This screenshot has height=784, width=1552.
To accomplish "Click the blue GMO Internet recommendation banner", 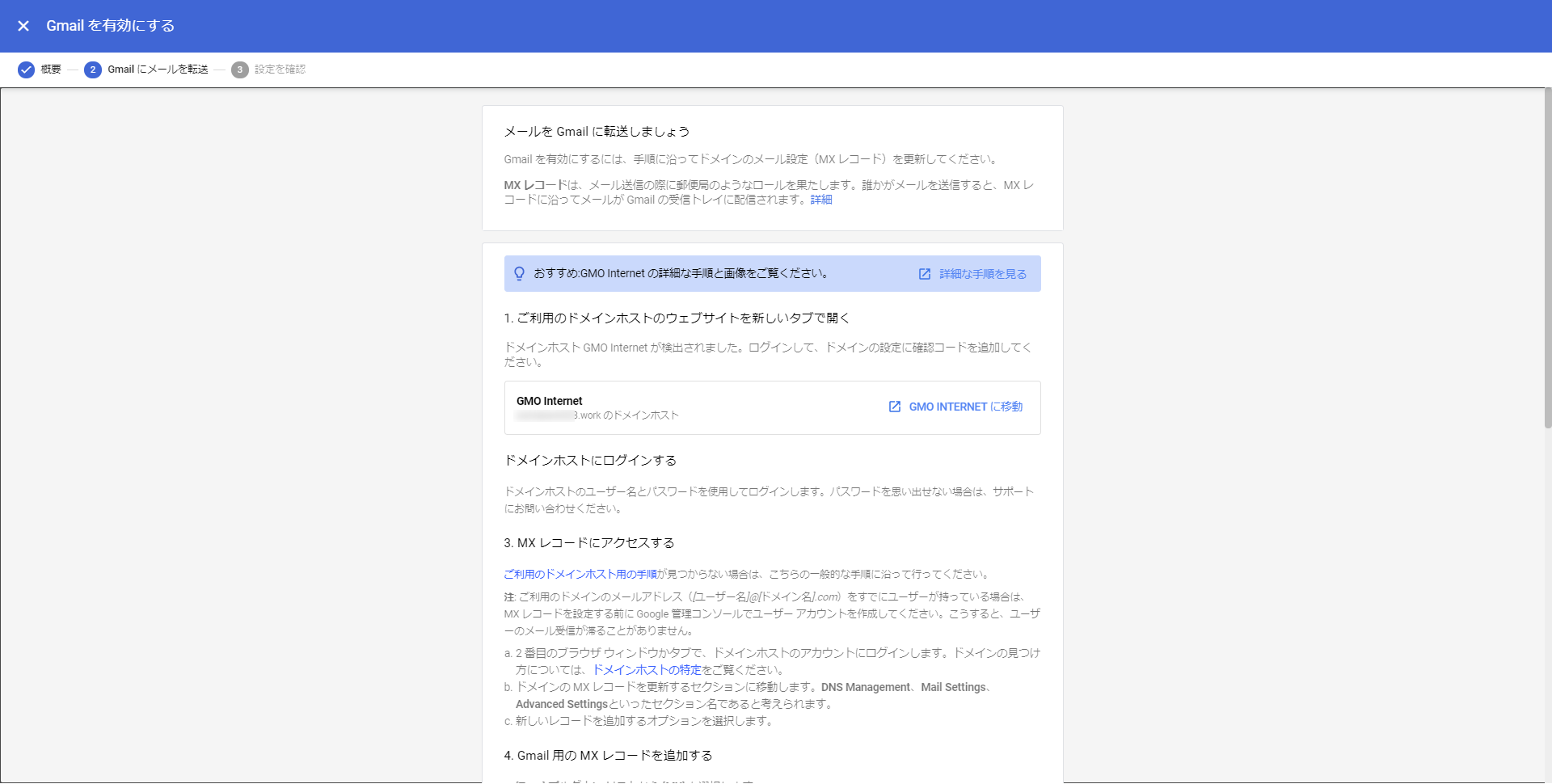I will click(772, 273).
